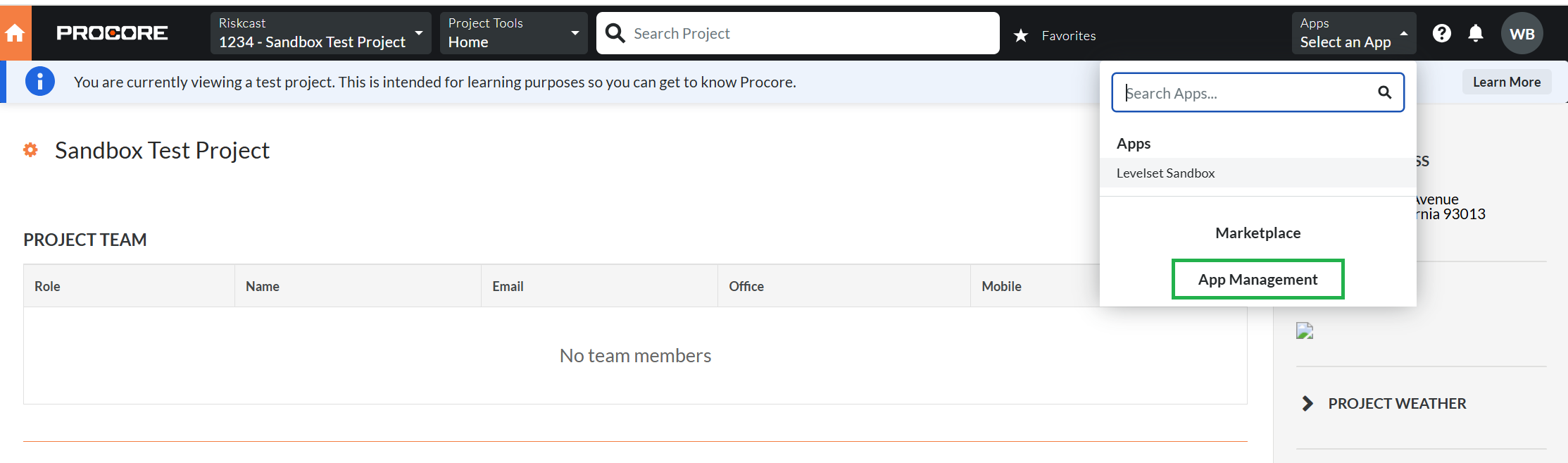Click the Favorites star icon
This screenshot has width=1568, height=463.
(x=1021, y=35)
